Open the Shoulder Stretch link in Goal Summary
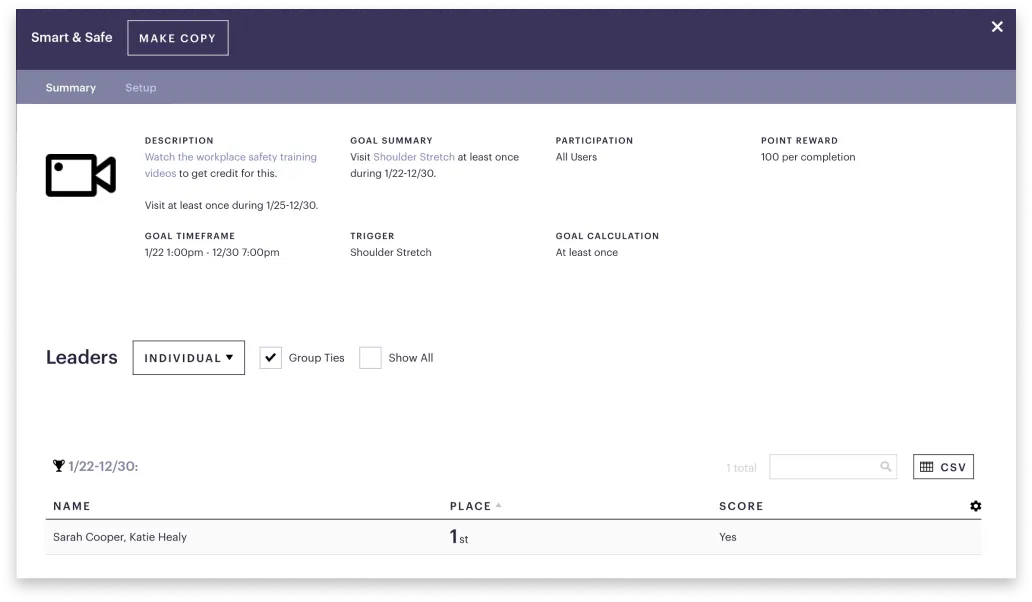Screen dimensions: 1032x602 tap(414, 157)
